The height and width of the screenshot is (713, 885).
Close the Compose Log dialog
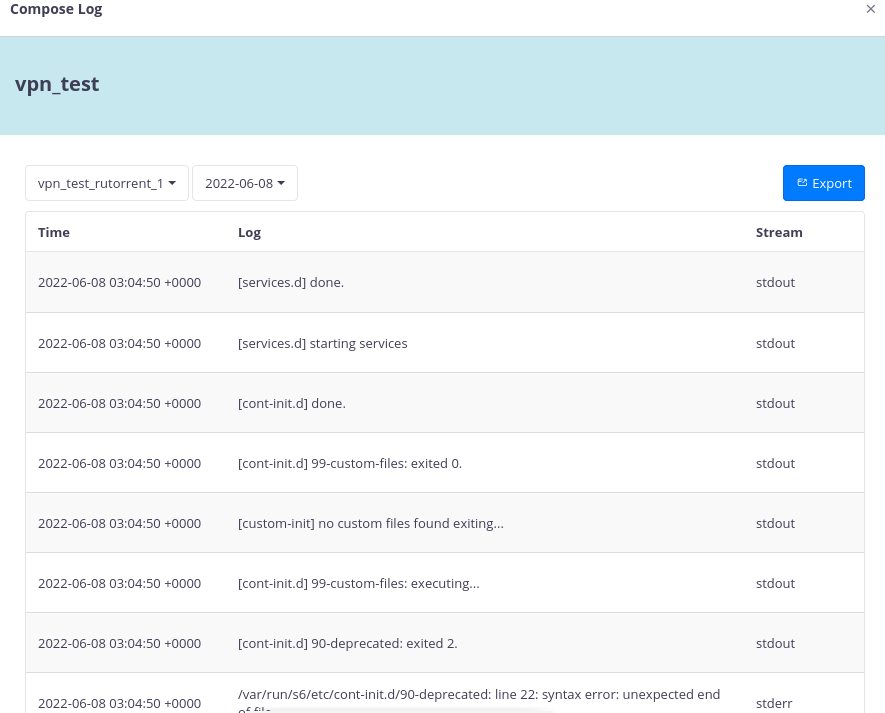pyautogui.click(x=870, y=9)
